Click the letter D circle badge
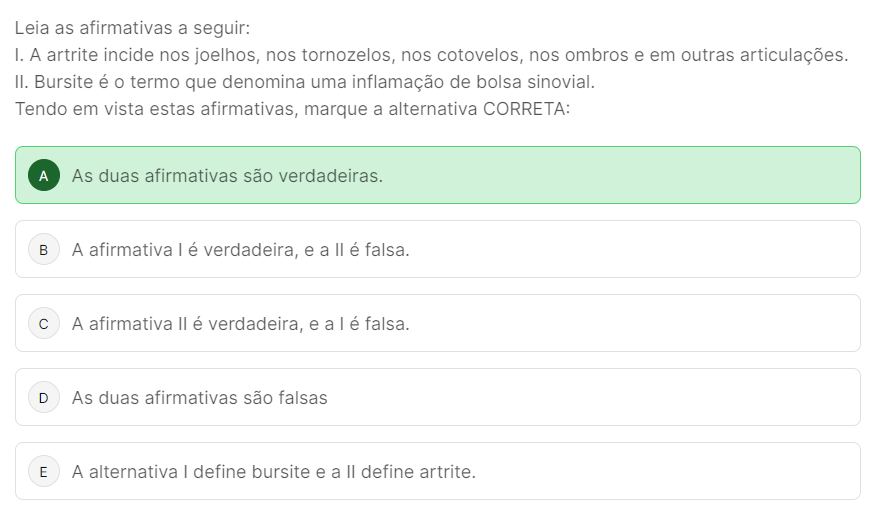This screenshot has width=877, height=508. 43,397
